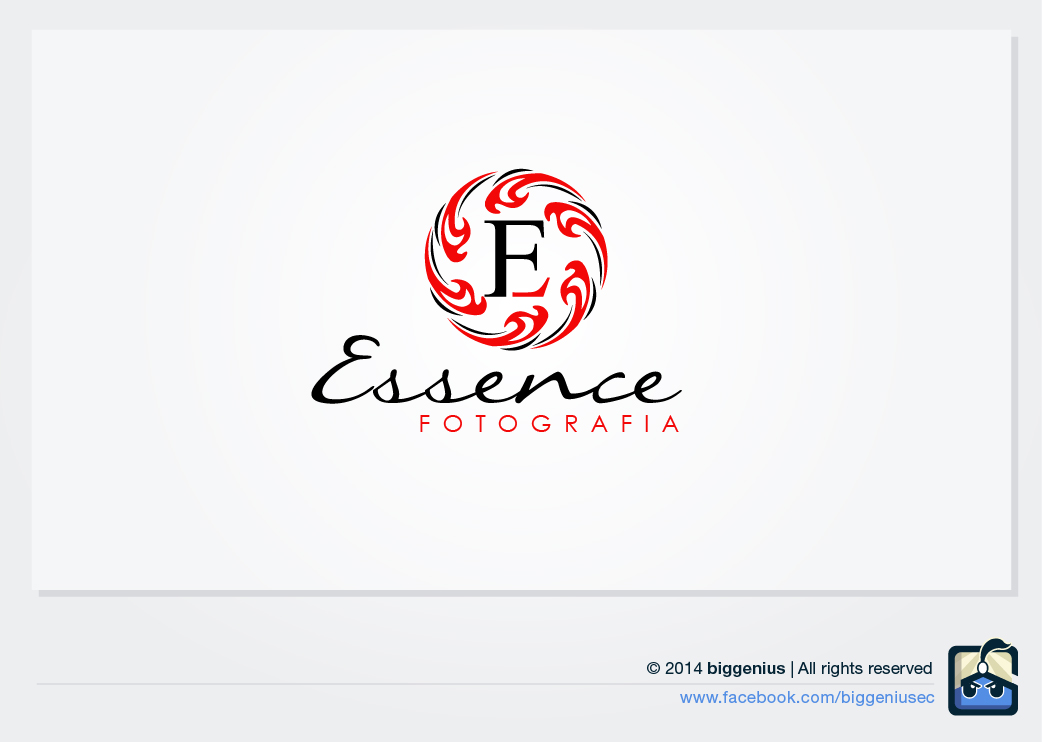Click the bold biggenius name
Viewport: 1042px width, 742px height.
coord(746,668)
